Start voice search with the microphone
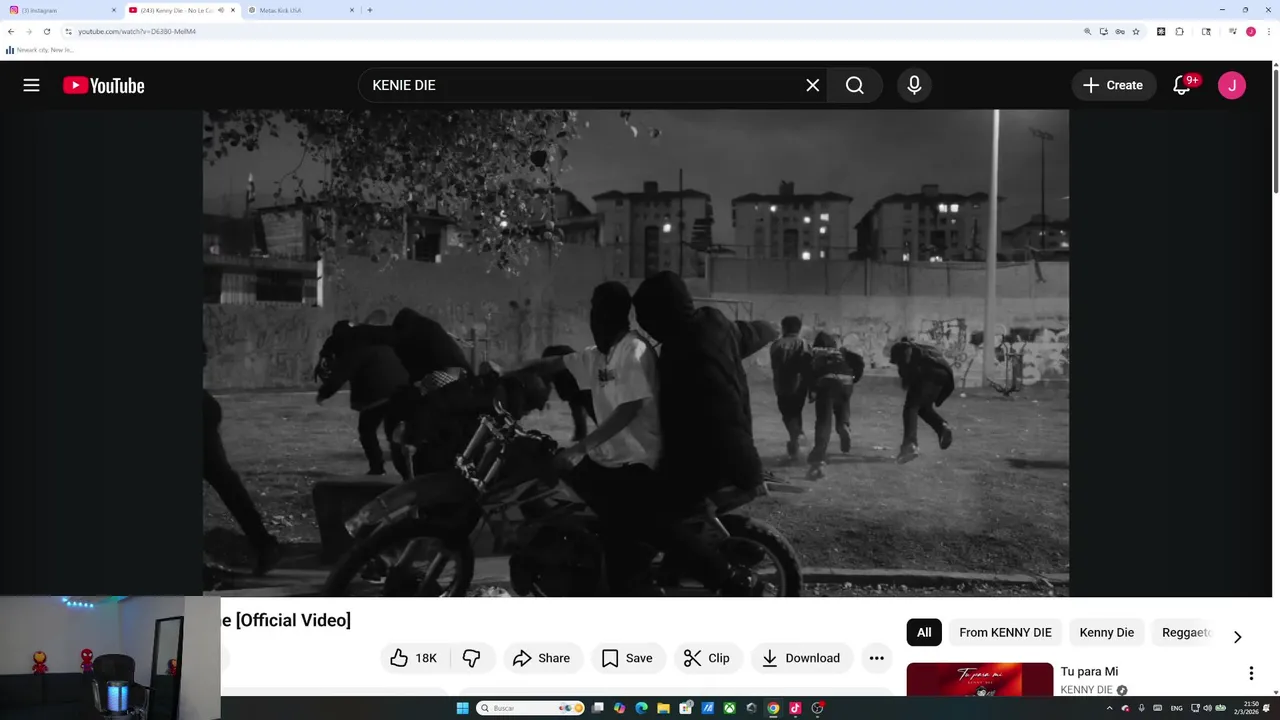Screen dimensions: 1280x720 914,85
